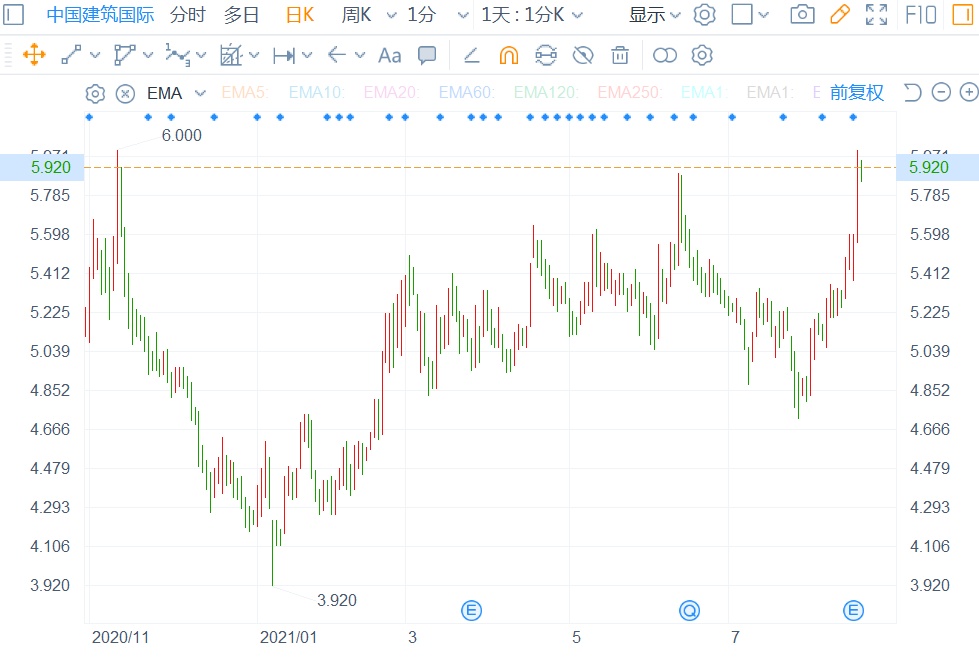Toggle the magnet snap tool
The height and width of the screenshot is (657, 979).
(509, 55)
